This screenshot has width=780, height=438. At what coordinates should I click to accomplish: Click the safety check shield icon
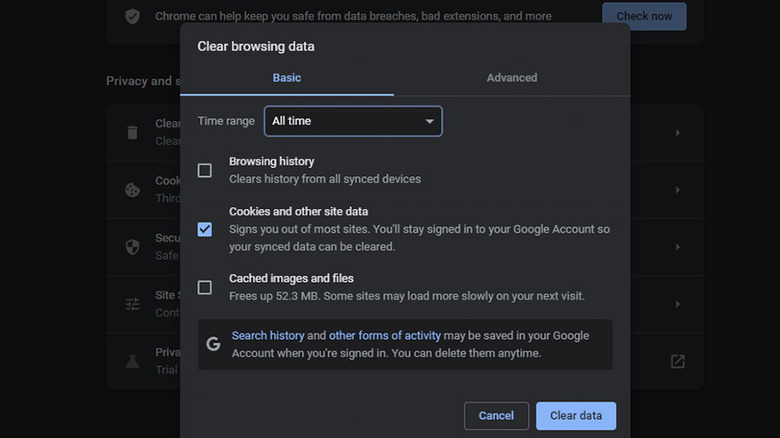pyautogui.click(x=132, y=16)
